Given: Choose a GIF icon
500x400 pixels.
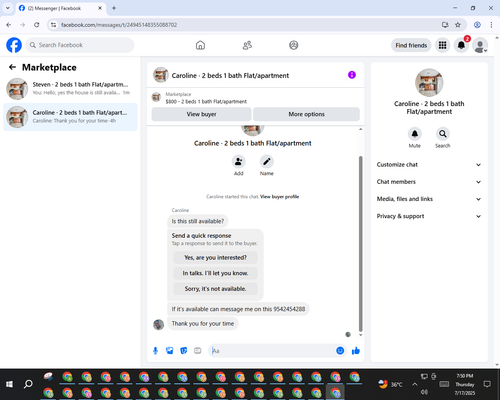Looking at the screenshot, I should point(198,351).
